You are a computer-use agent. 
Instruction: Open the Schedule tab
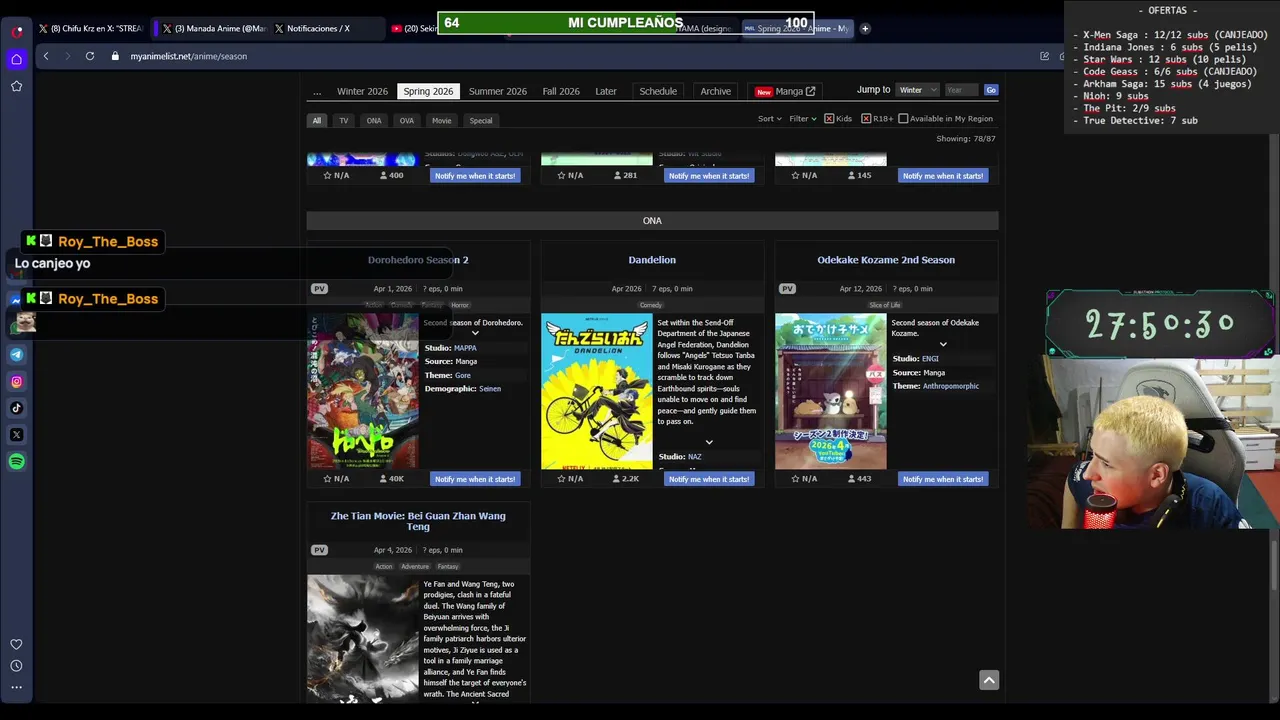[658, 91]
